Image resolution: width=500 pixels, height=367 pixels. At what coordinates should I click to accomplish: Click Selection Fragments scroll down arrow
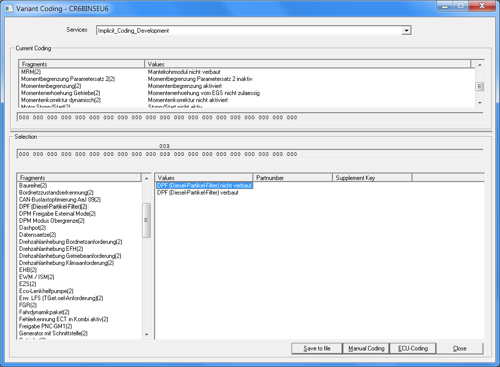coord(146,334)
